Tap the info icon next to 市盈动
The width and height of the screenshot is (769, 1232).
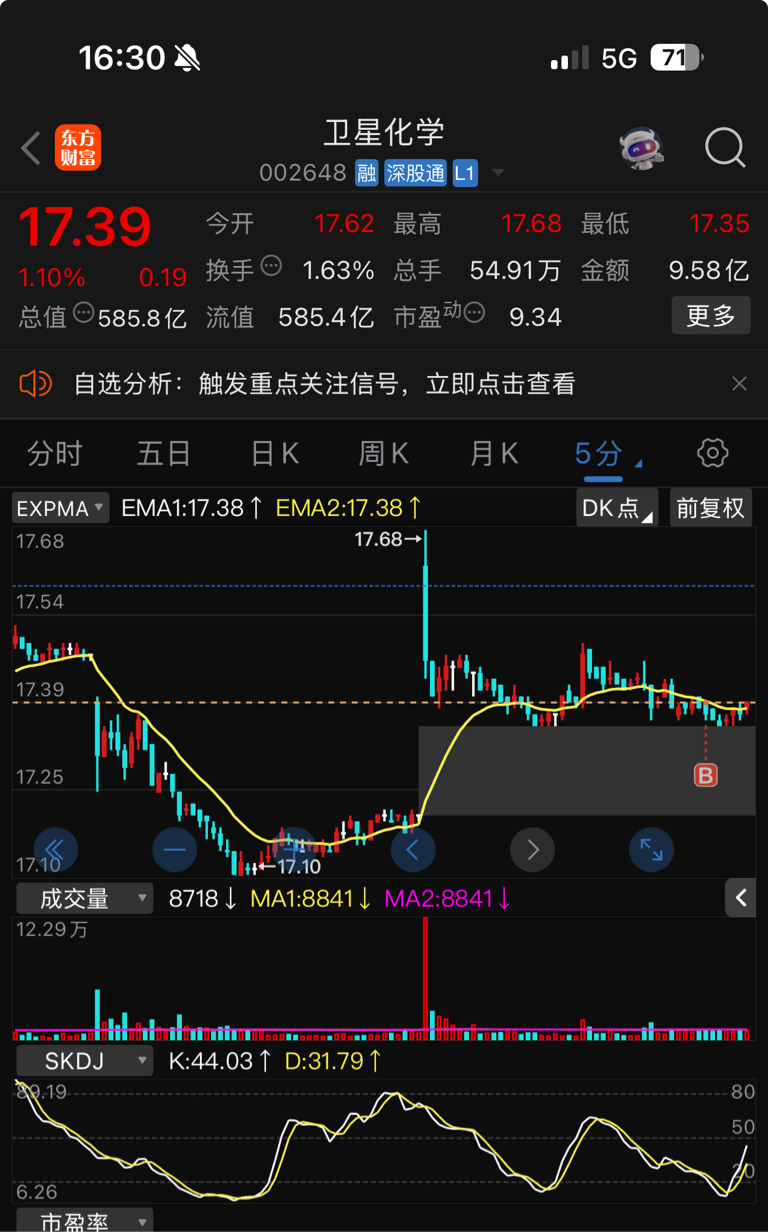pos(474,313)
